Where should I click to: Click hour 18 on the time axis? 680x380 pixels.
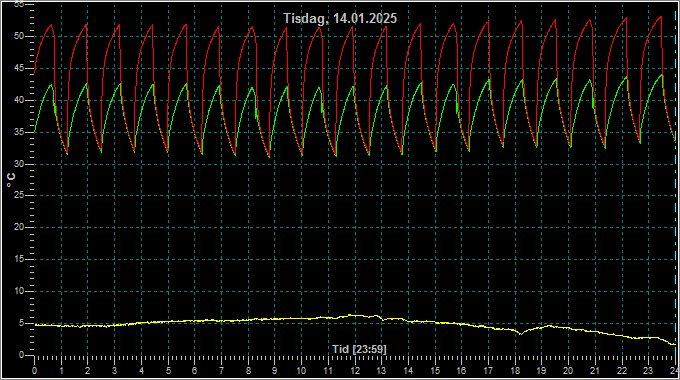[x=515, y=371]
